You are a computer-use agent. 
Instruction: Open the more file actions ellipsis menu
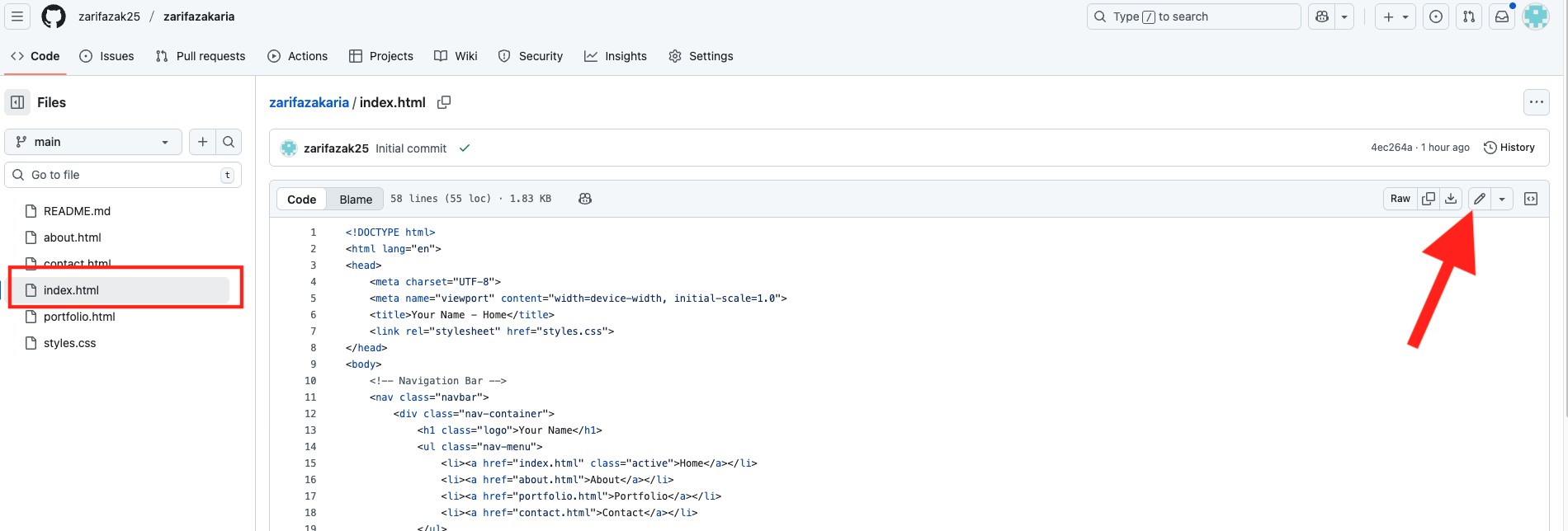pyautogui.click(x=1536, y=102)
